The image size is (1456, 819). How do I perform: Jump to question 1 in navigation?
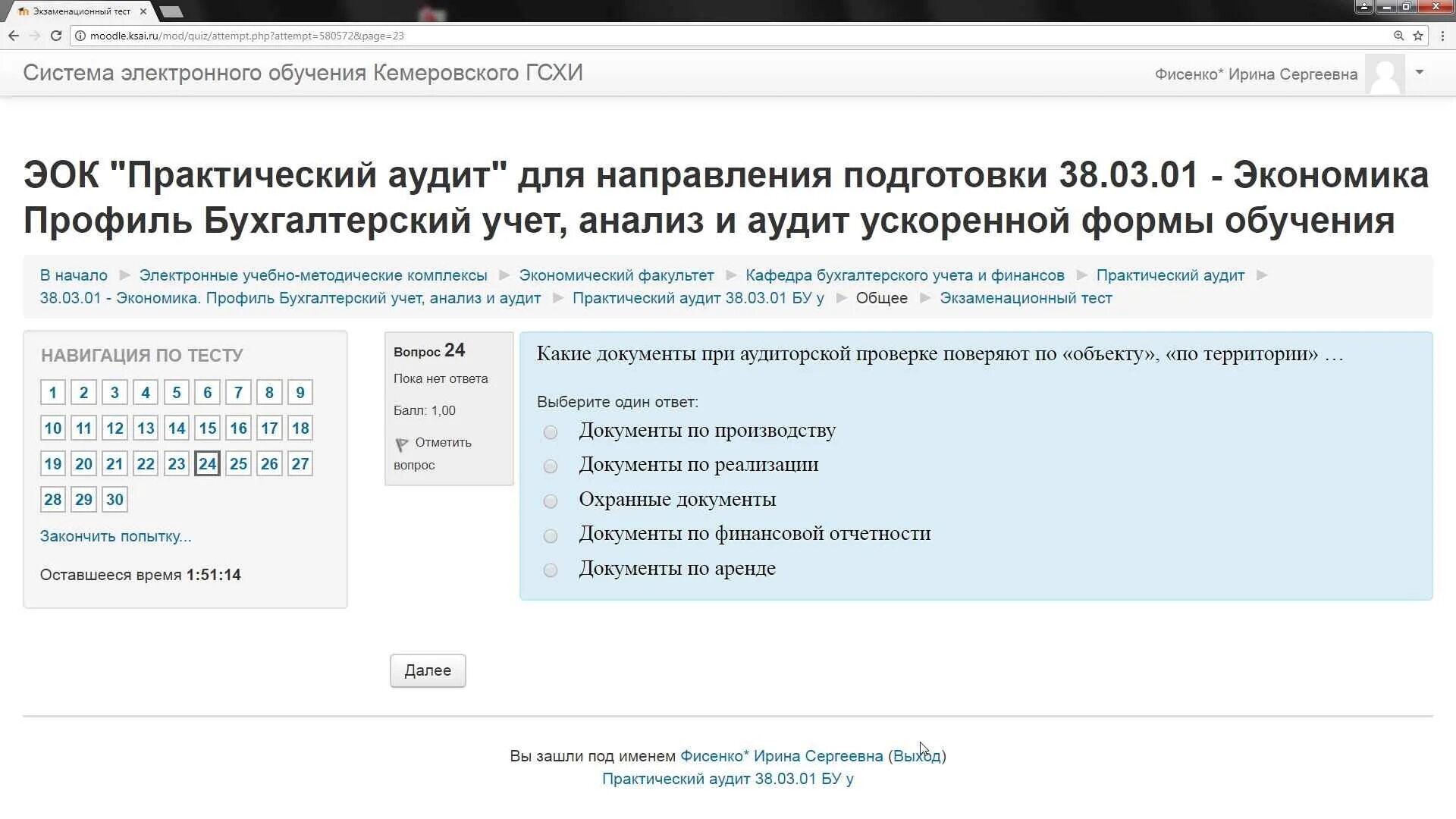[x=52, y=392]
